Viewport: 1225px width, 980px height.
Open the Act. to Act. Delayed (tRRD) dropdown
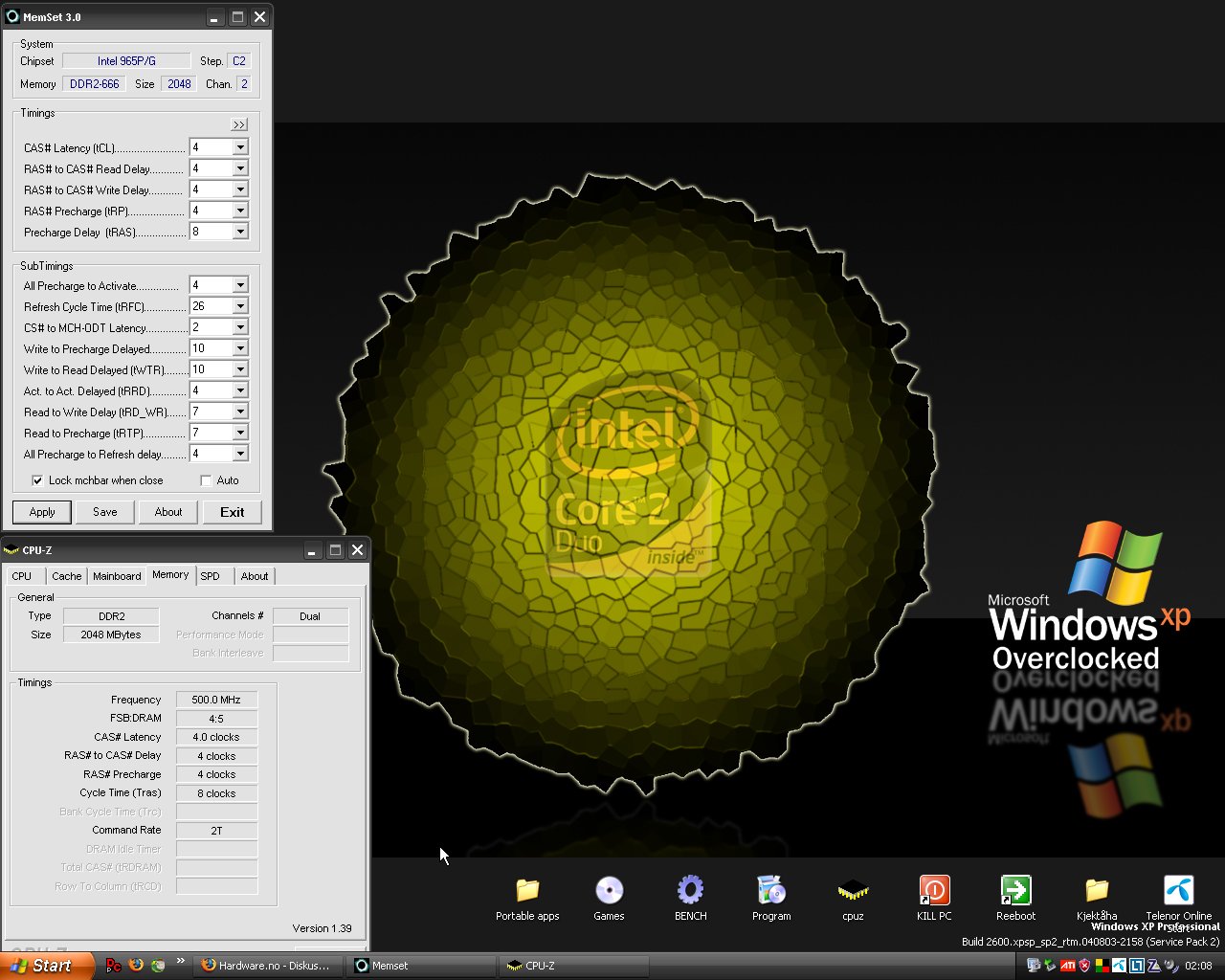coord(240,390)
